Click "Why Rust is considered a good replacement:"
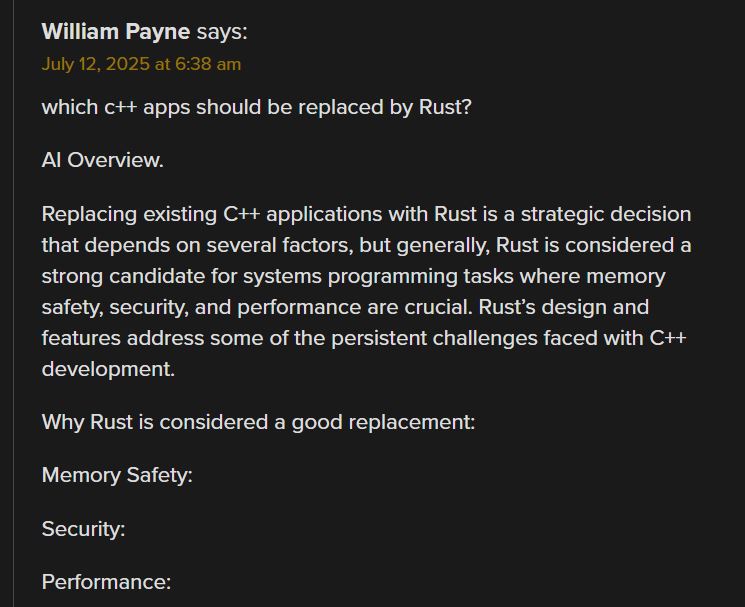This screenshot has width=745, height=607. tap(258, 422)
